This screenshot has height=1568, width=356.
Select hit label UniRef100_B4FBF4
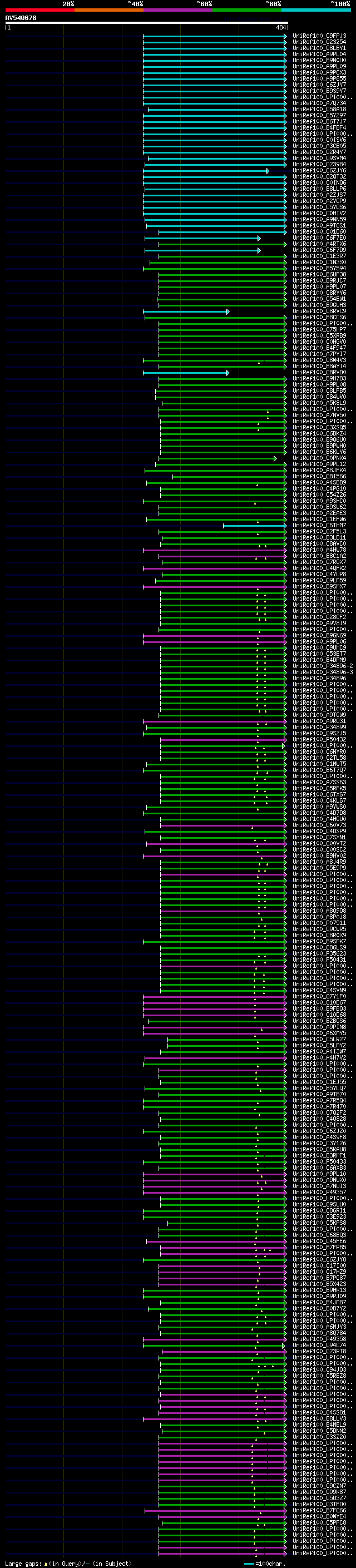click(x=319, y=128)
